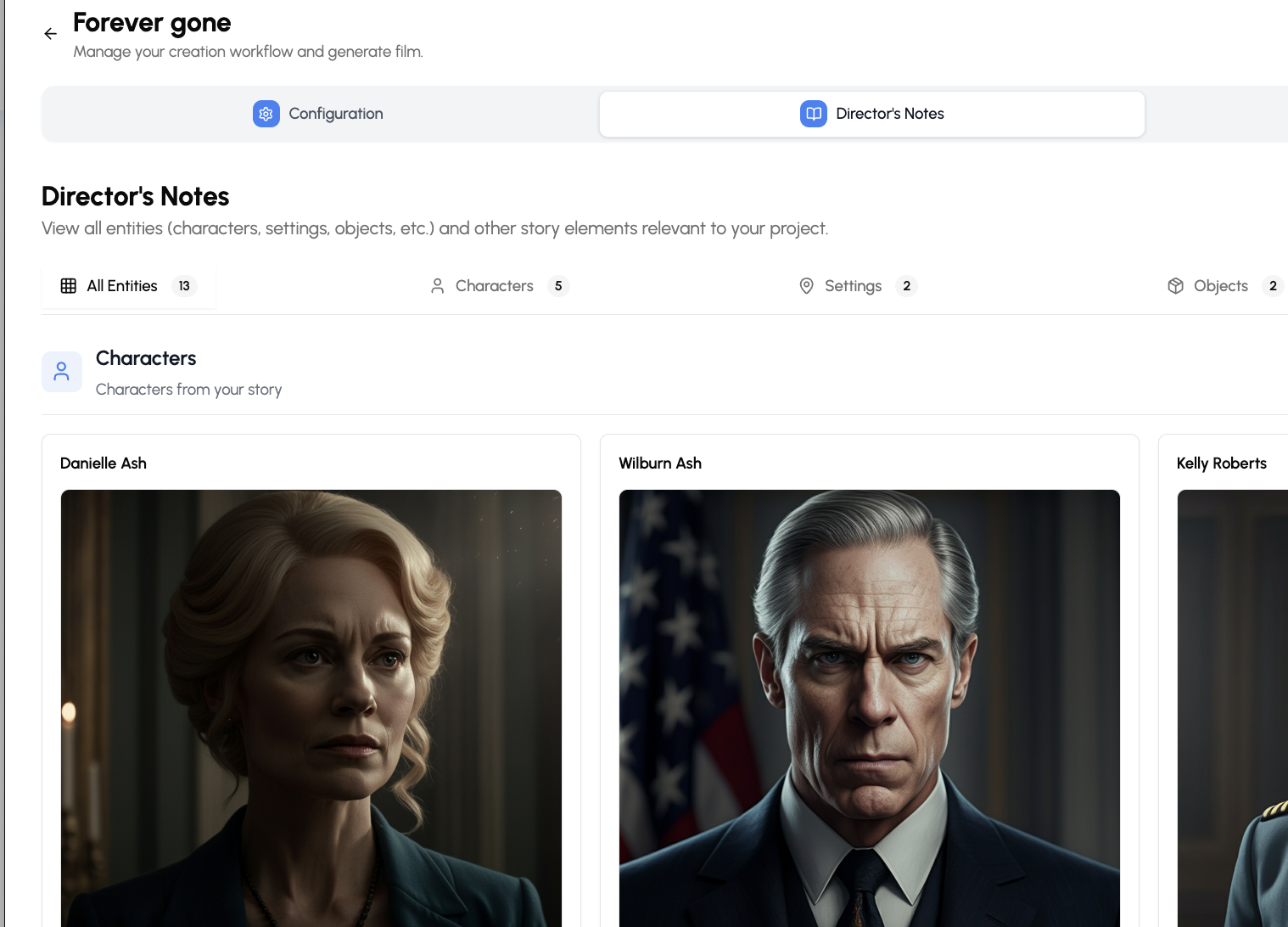Filter by Characters tab
Screen dimensions: 1288x927
click(x=498, y=286)
